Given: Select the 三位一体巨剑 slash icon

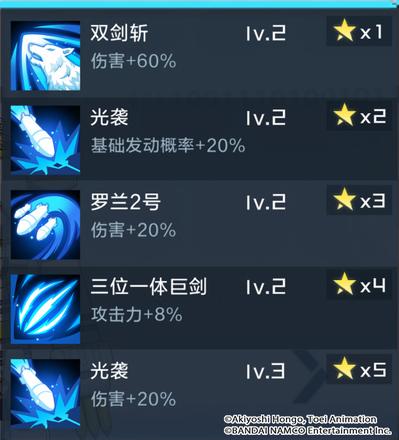Looking at the screenshot, I should (45, 309).
